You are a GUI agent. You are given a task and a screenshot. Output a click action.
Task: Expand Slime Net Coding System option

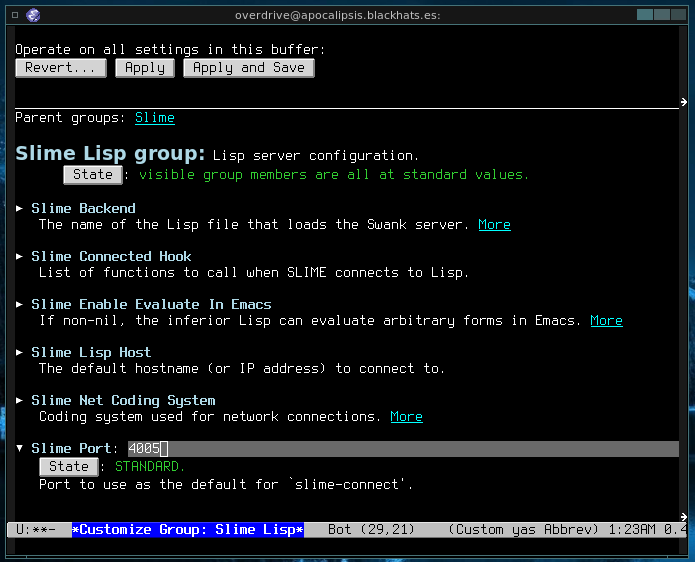(20, 400)
